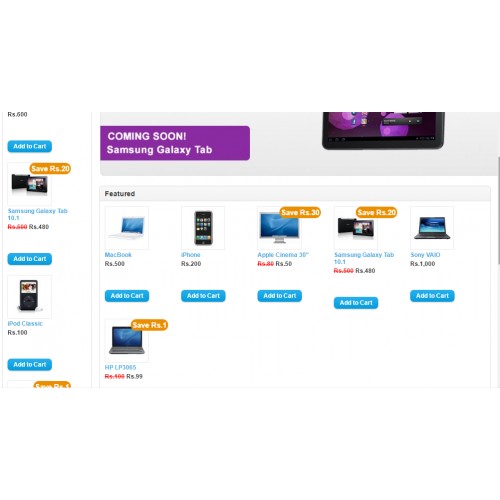Image resolution: width=500 pixels, height=500 pixels.
Task: Open the Sony VAIO product link
Action: point(425,255)
